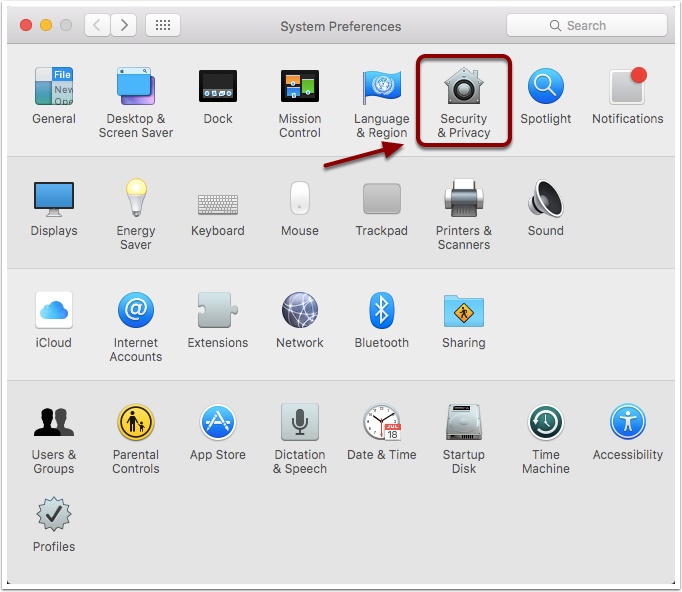Open Desktop & Screen Saver preferences
The height and width of the screenshot is (592, 682).
(x=136, y=86)
